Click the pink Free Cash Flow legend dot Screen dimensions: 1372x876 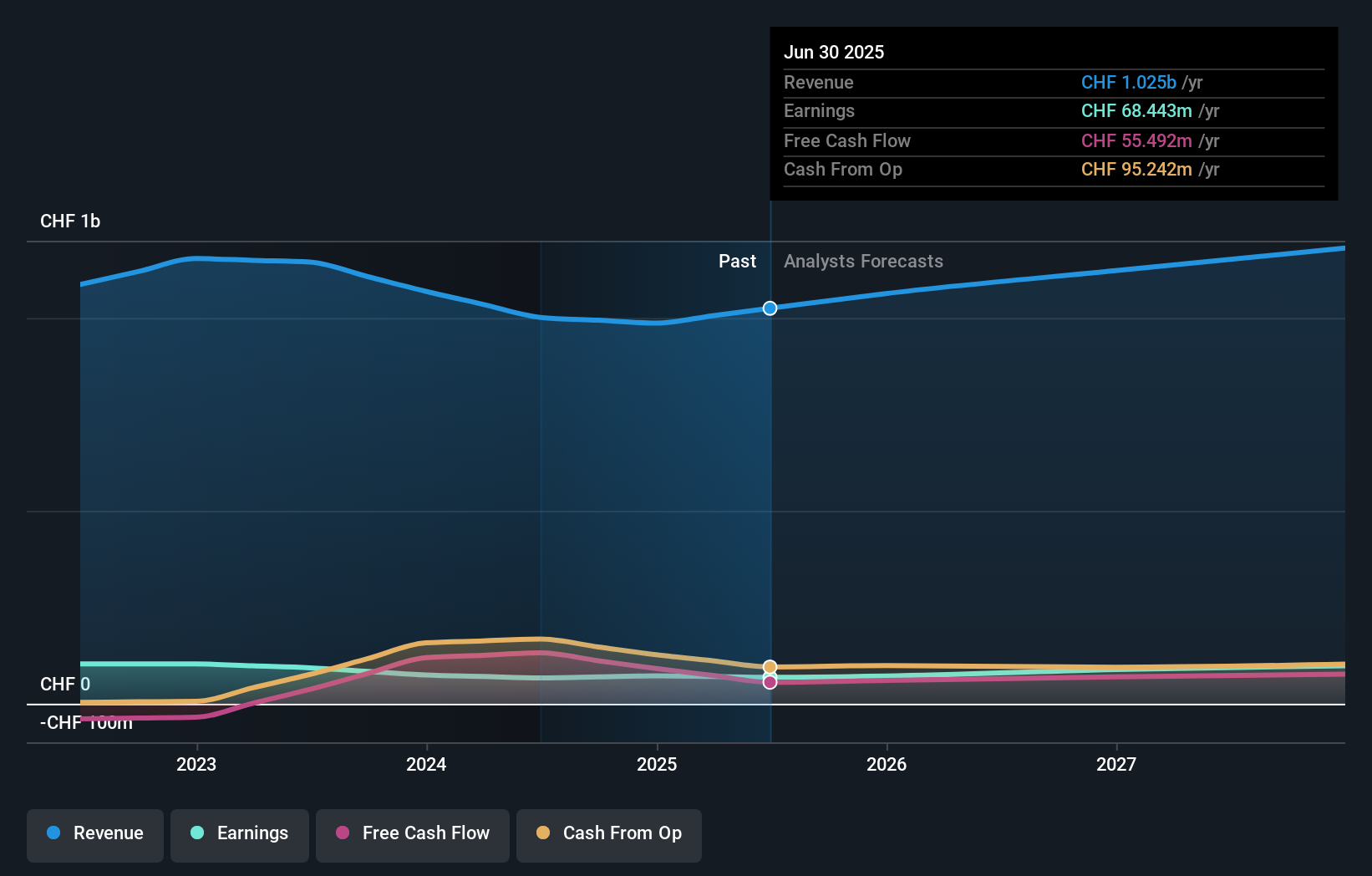[343, 833]
